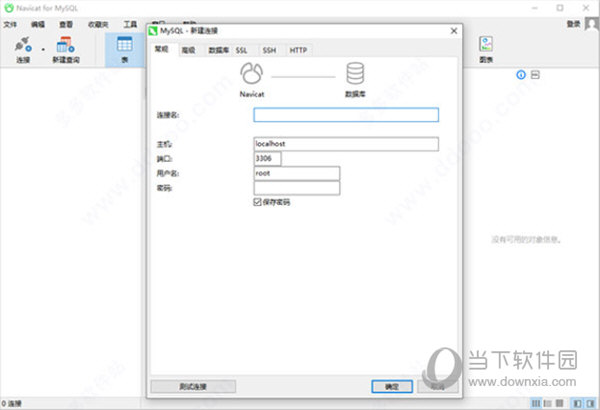
Task: Click the 测试连接 (Test Connection) button
Action: (193, 387)
